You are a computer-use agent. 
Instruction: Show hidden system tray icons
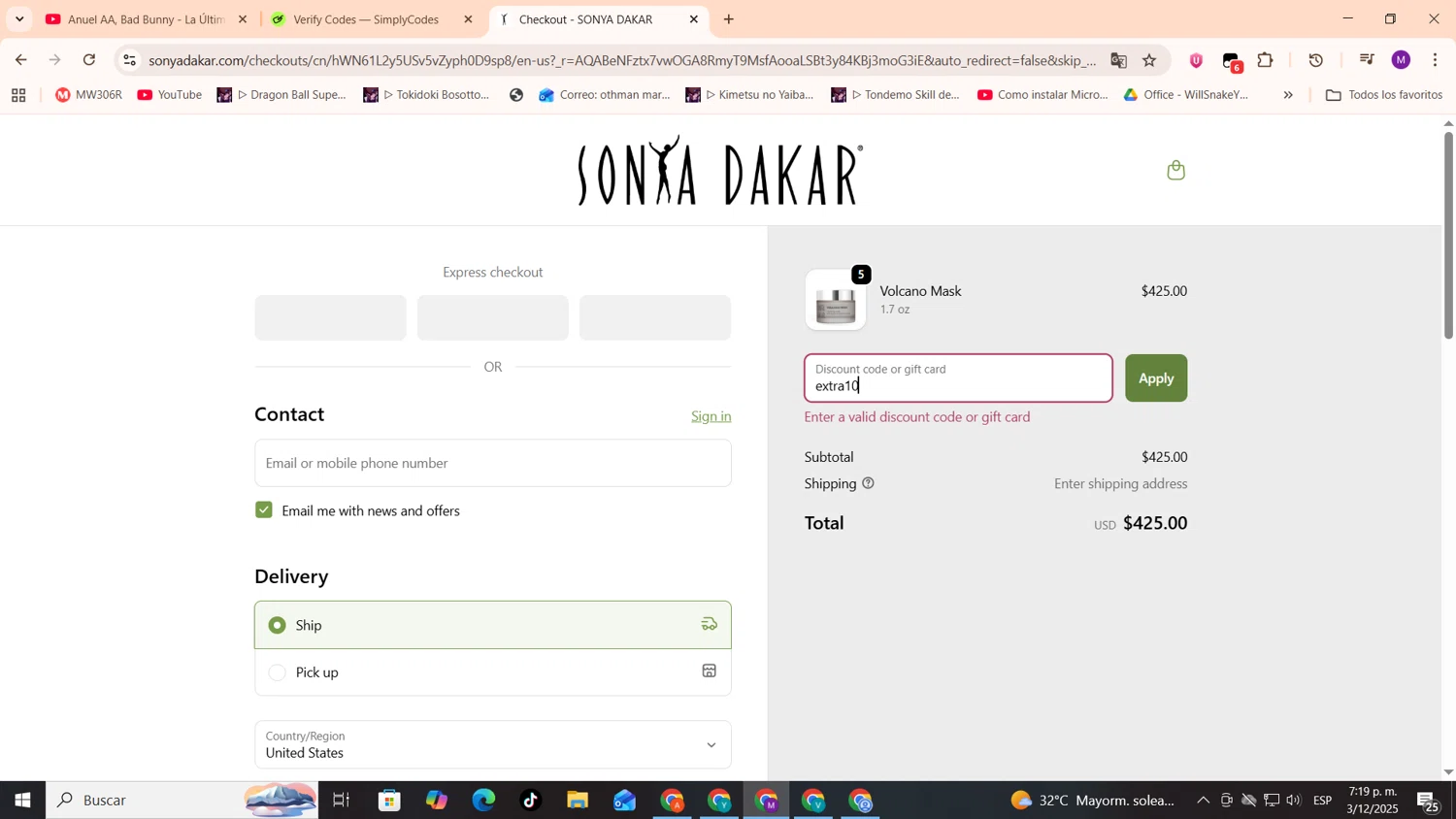pos(1204,801)
